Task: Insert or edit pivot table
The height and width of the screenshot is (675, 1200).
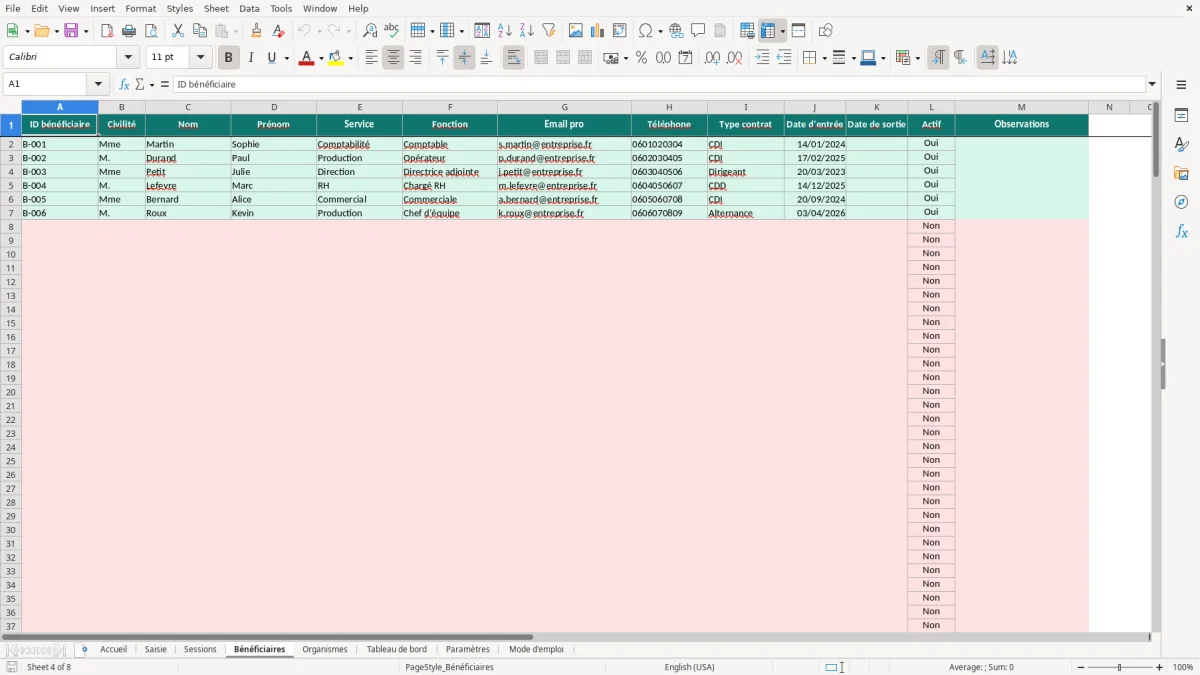Action: (x=620, y=31)
